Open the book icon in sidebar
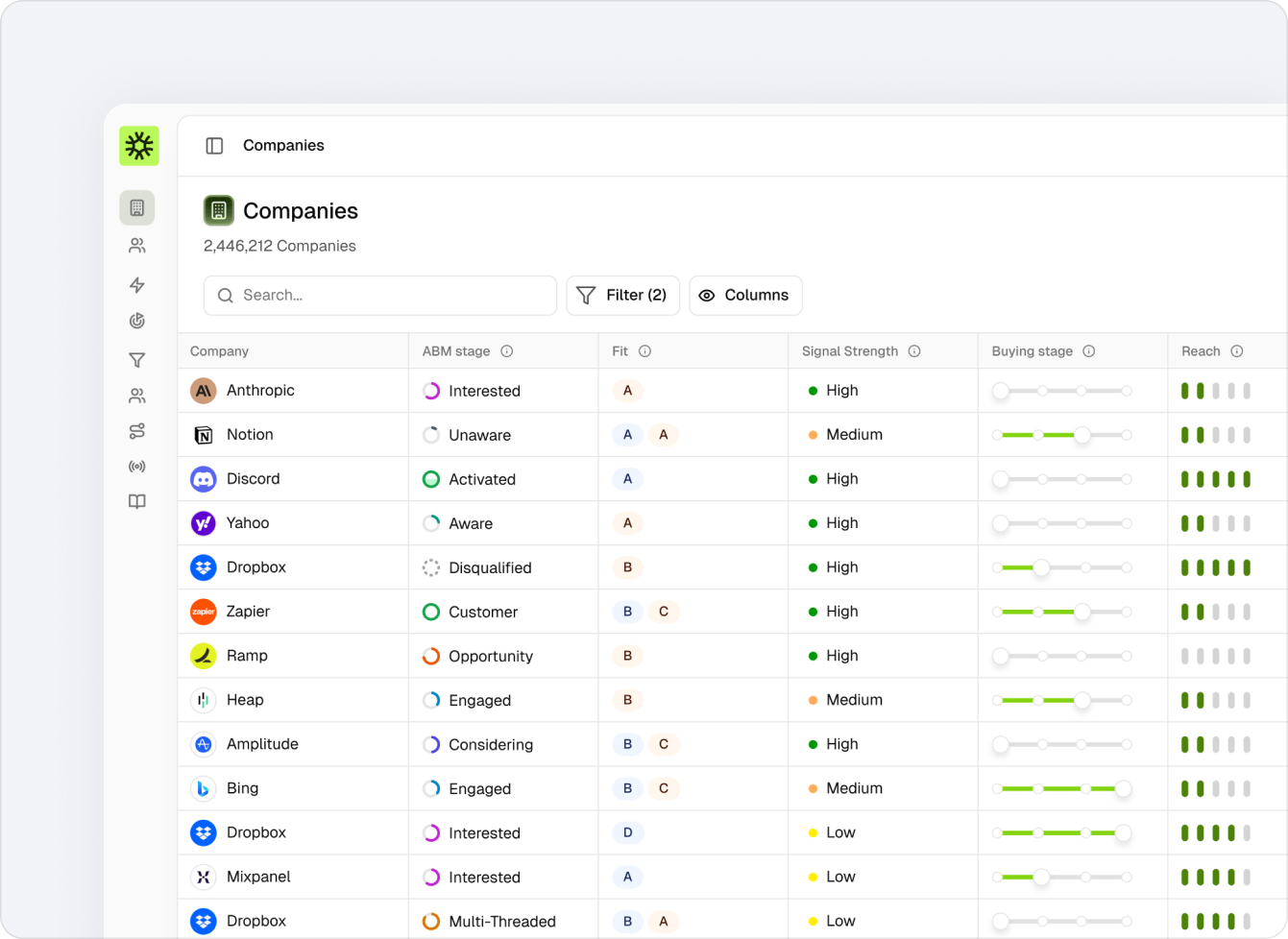The height and width of the screenshot is (939, 1288). point(137,501)
